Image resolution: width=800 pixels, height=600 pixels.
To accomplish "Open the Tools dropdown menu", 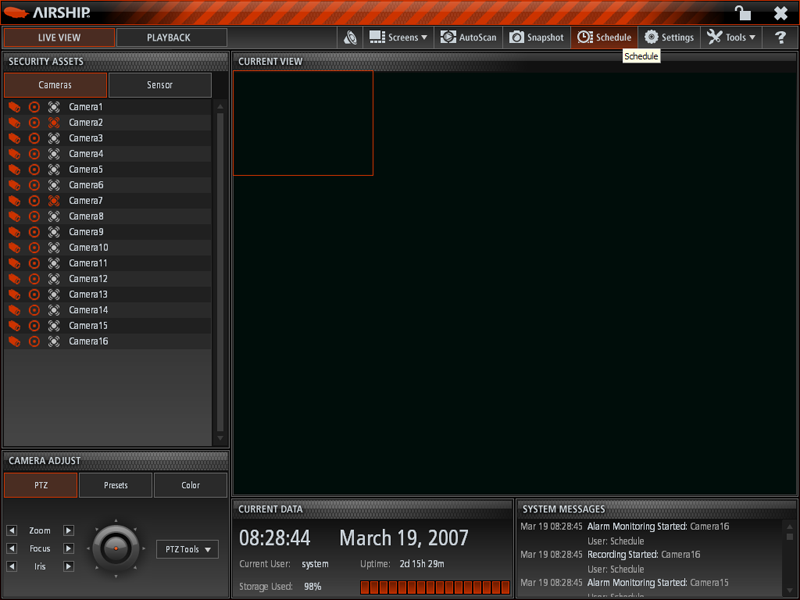I will click(x=731, y=38).
